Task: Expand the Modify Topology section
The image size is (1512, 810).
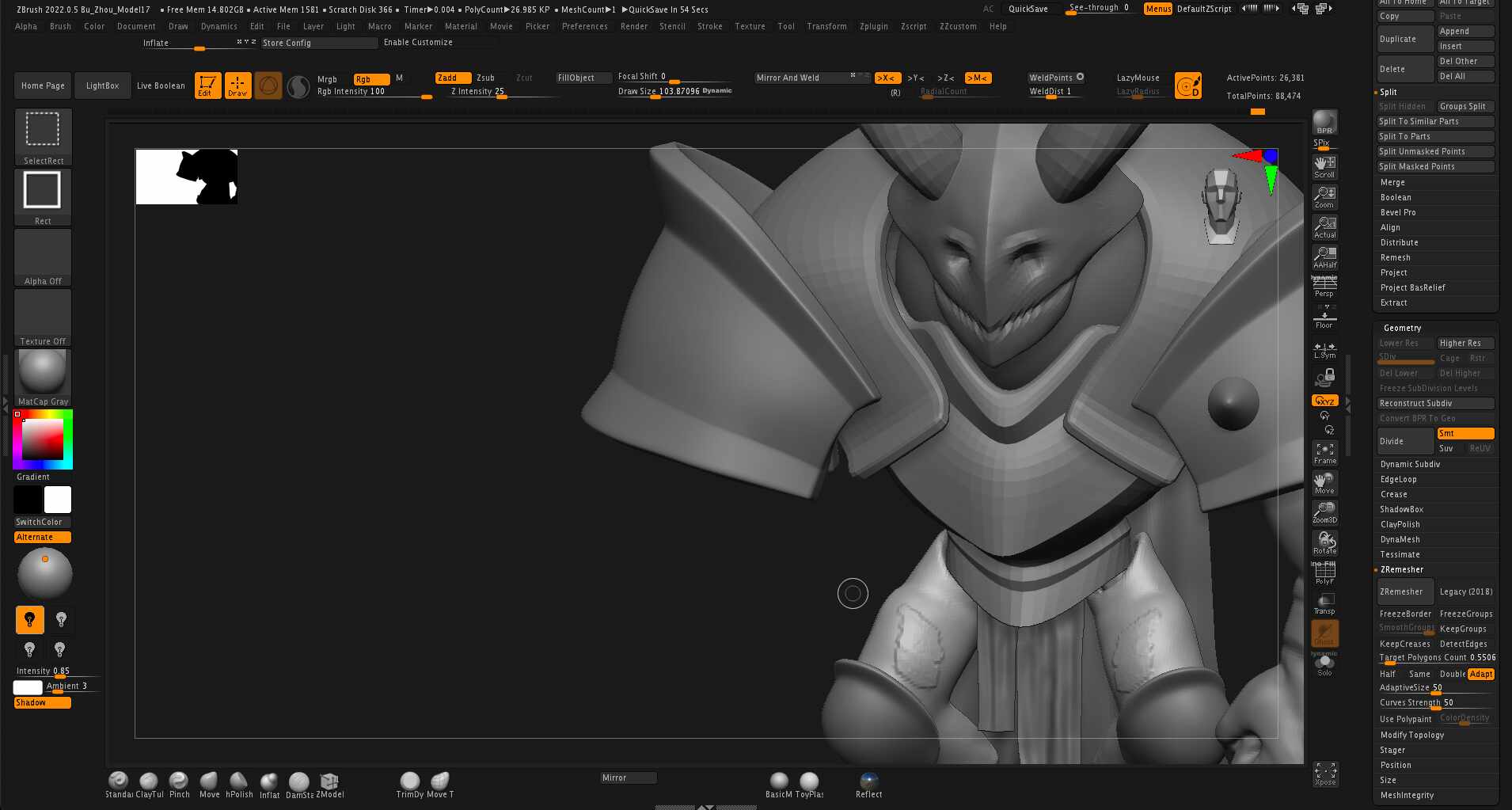Action: point(1412,735)
